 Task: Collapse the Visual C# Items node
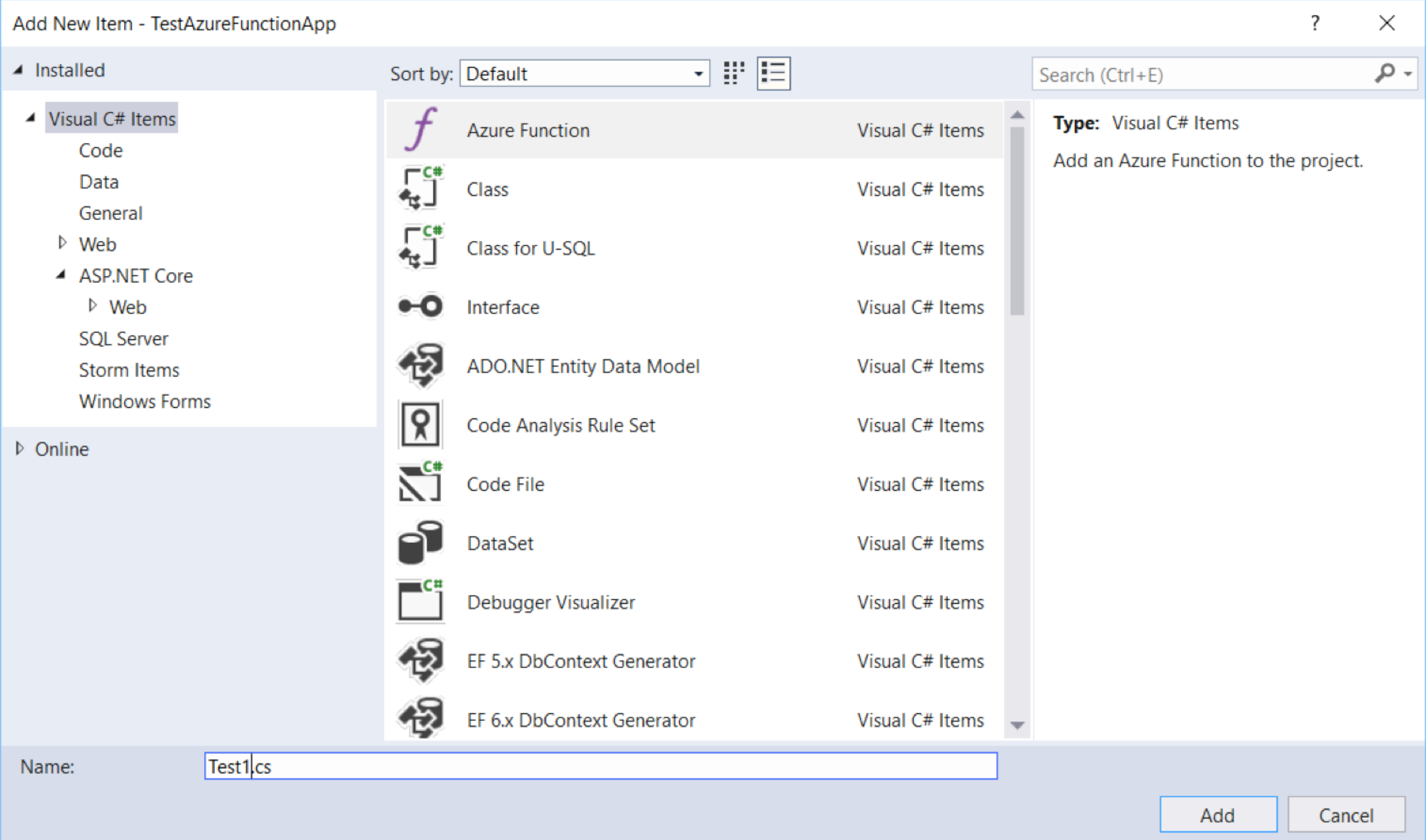coord(31,118)
